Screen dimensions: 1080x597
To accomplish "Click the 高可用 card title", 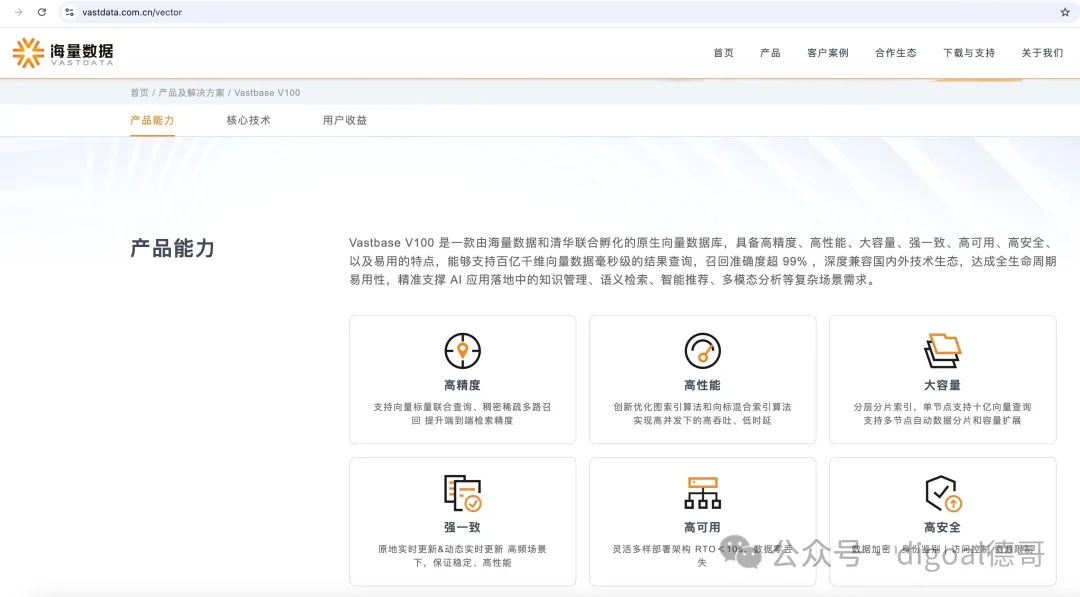I will 702,527.
